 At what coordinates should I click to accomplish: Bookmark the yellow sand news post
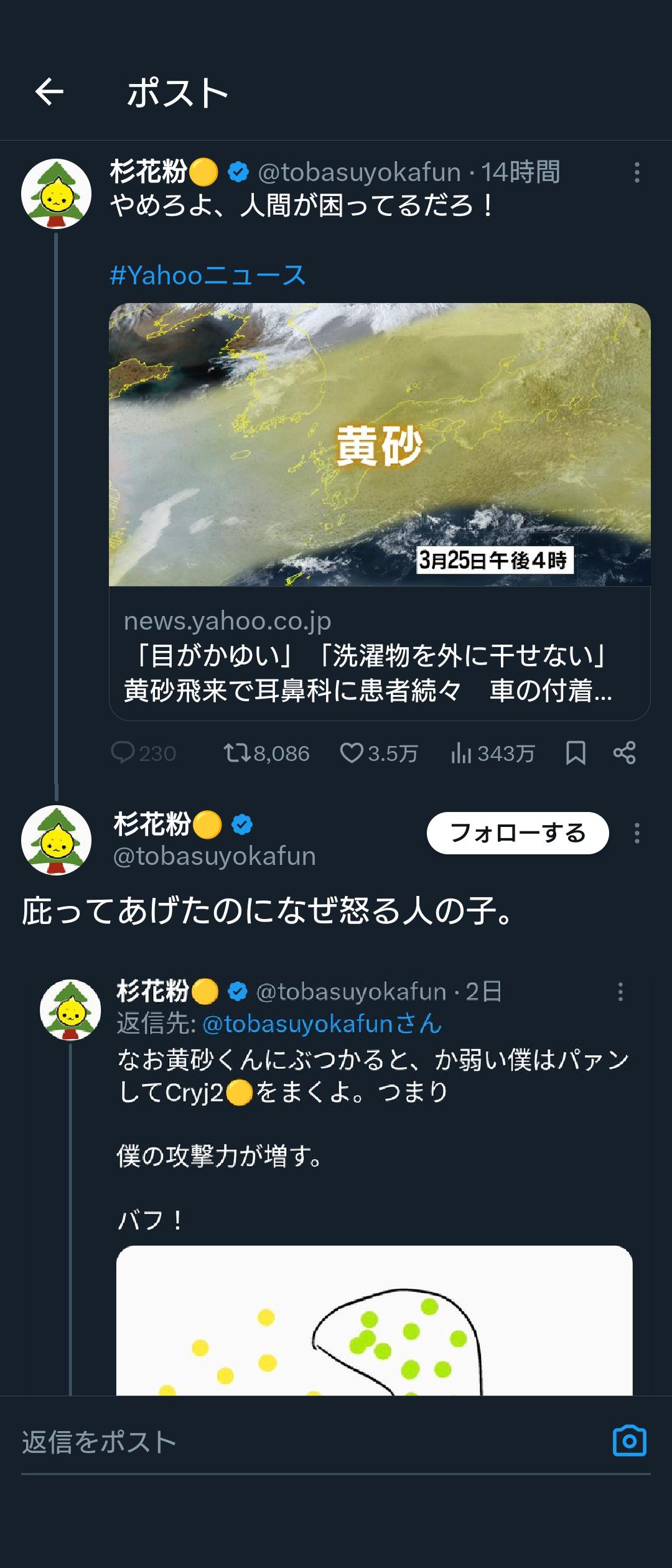coord(576,753)
